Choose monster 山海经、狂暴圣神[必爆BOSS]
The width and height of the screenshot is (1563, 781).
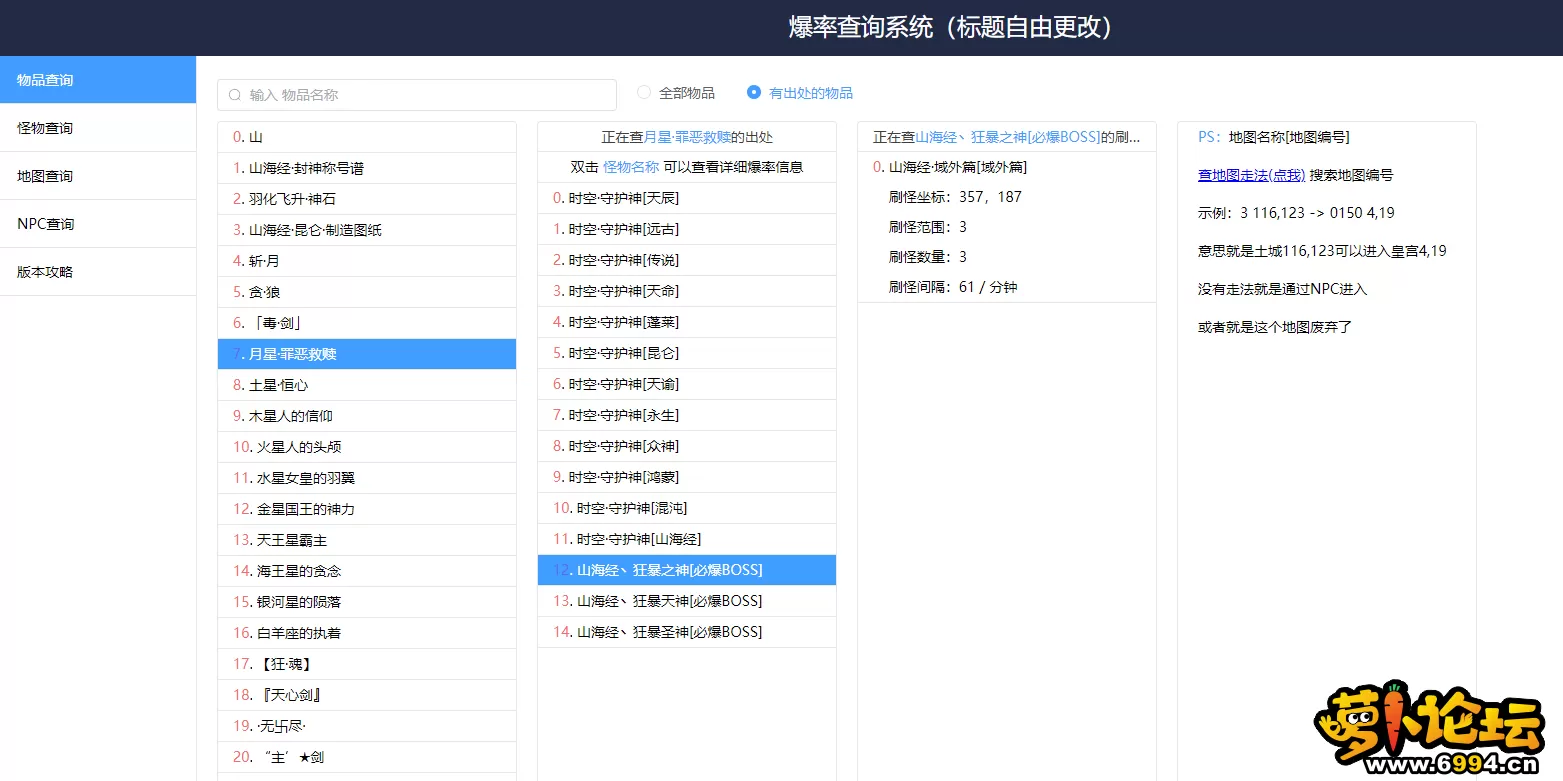pyautogui.click(x=687, y=632)
